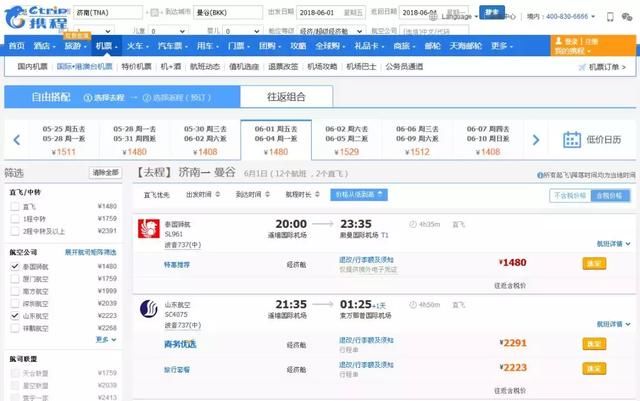Sort by price low to high button
This screenshot has height=401, width=640.
tap(359, 195)
